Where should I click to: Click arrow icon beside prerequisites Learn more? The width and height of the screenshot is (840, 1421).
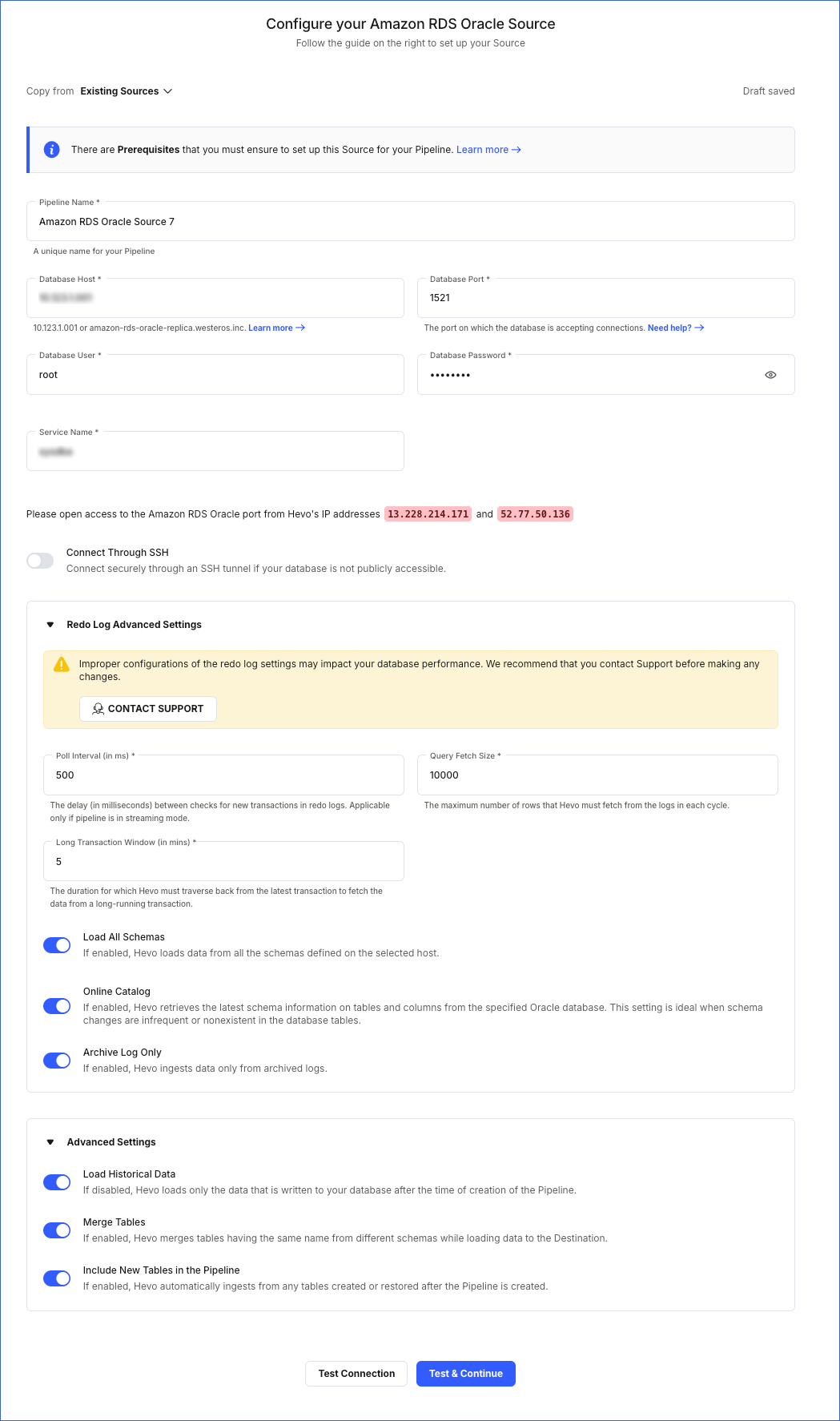tap(516, 150)
